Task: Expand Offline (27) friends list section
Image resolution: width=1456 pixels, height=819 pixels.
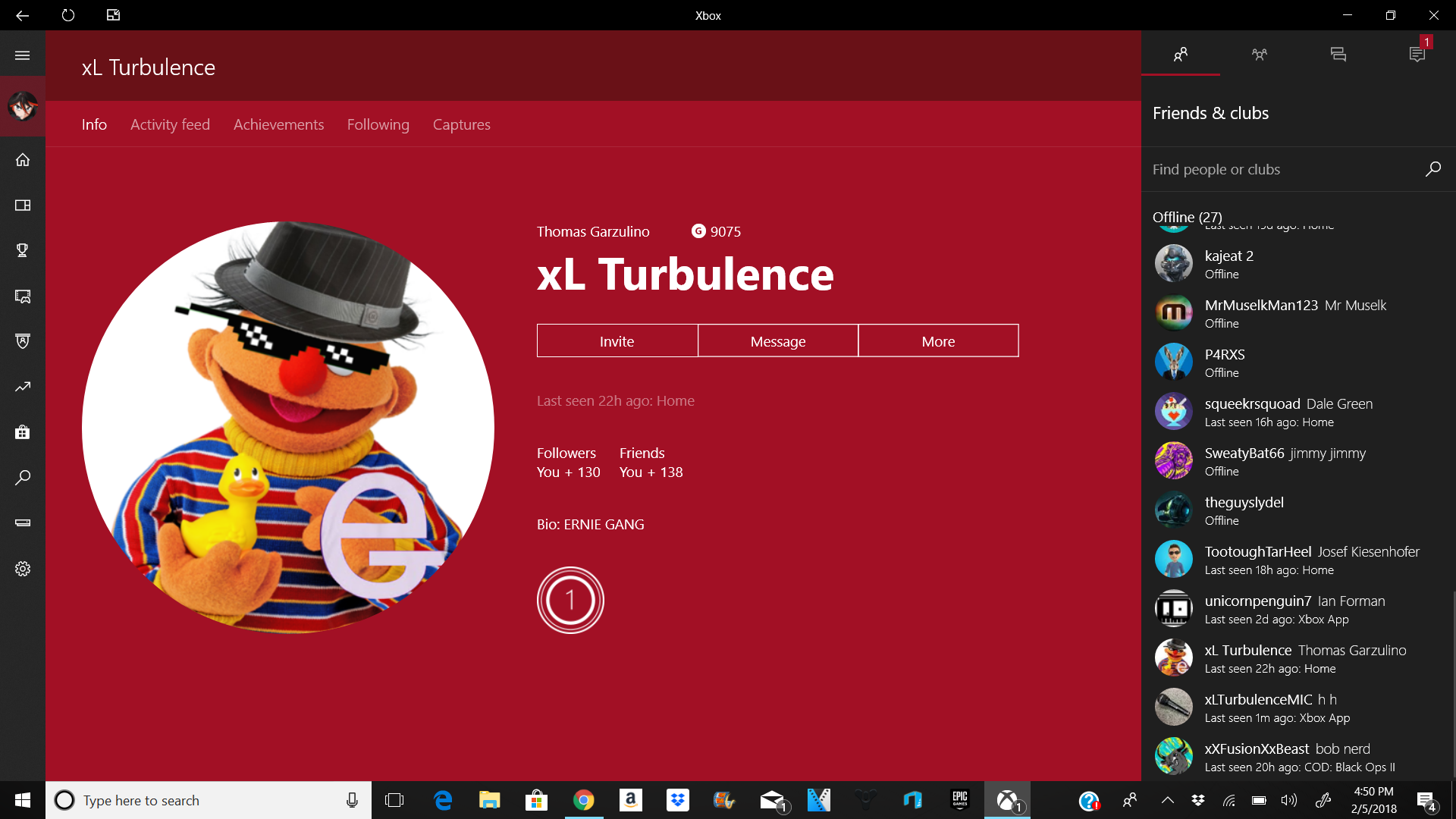Action: (x=1186, y=216)
